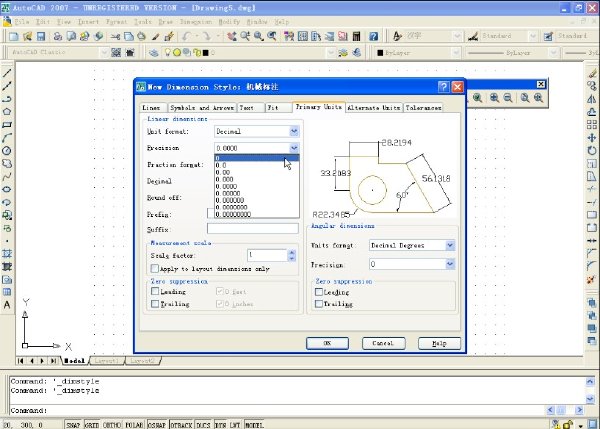The width and height of the screenshot is (600, 429).
Task: Click the QuickCalc calculator icon
Action: (x=356, y=36)
